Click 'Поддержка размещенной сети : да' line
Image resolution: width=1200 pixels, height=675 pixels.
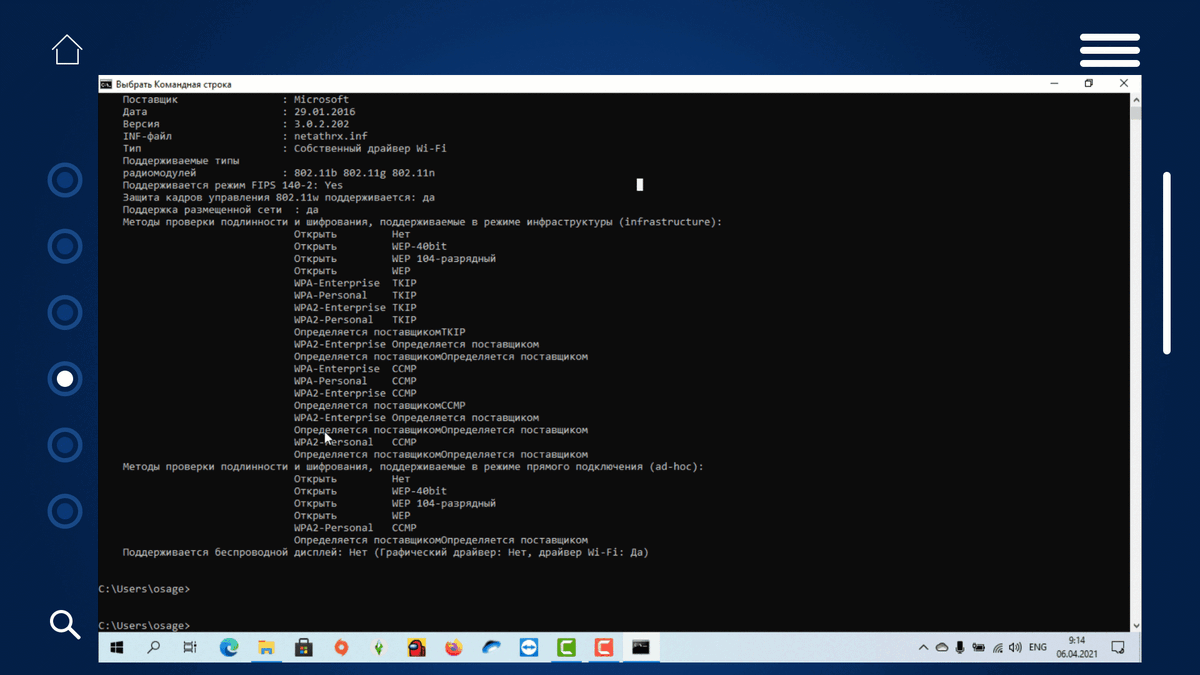[220, 210]
